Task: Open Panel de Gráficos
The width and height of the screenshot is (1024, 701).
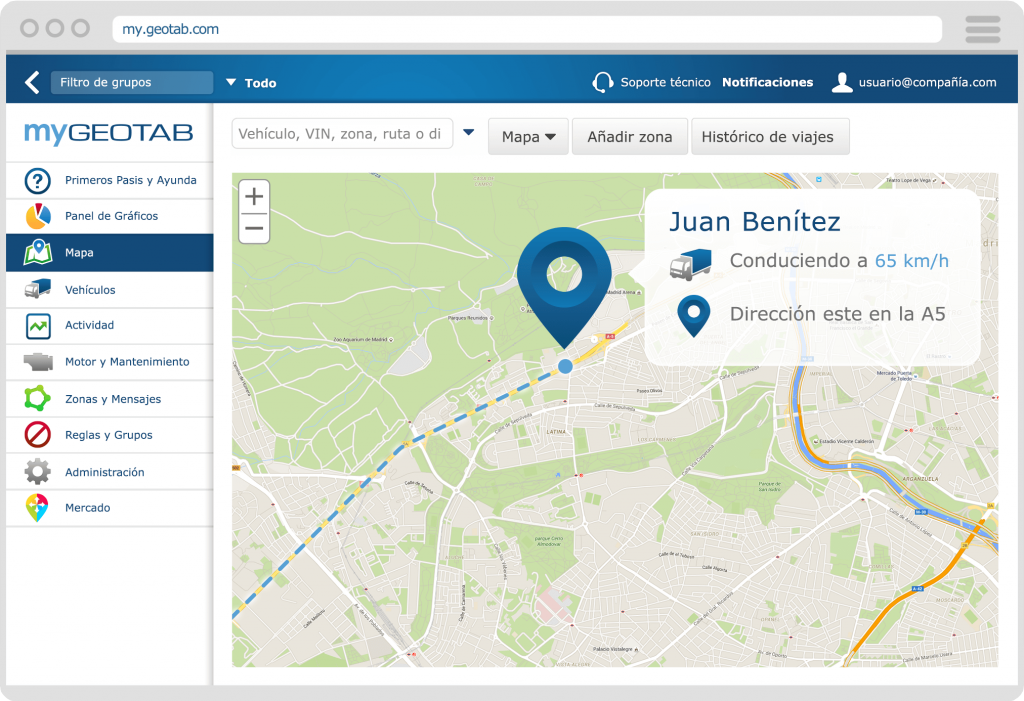Action: [x=110, y=216]
